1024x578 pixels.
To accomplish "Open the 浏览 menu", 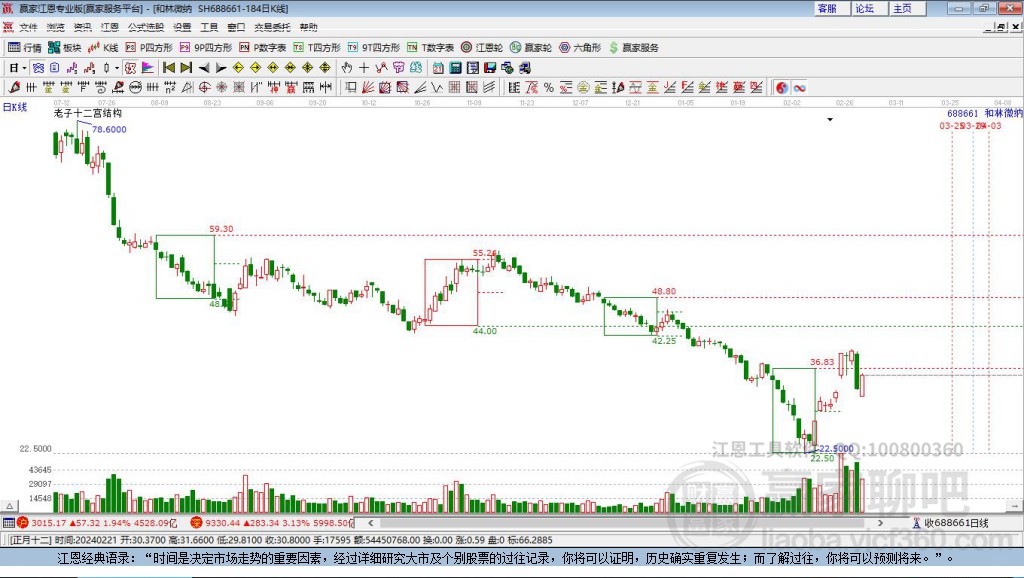I will 56,27.
